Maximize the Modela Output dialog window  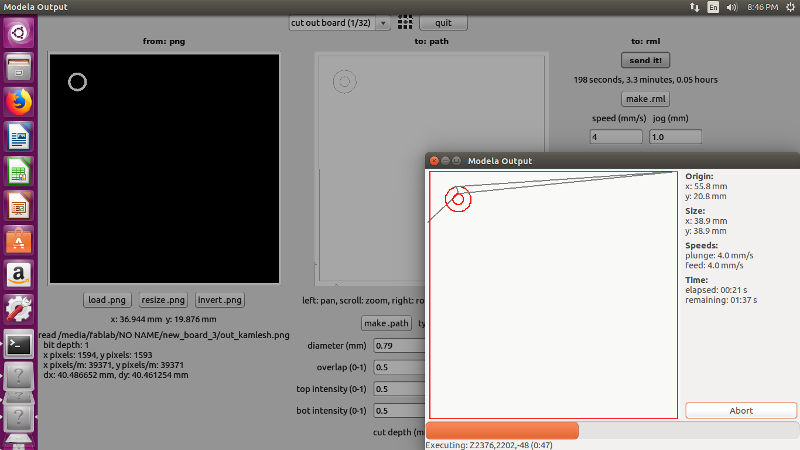[x=457, y=161]
